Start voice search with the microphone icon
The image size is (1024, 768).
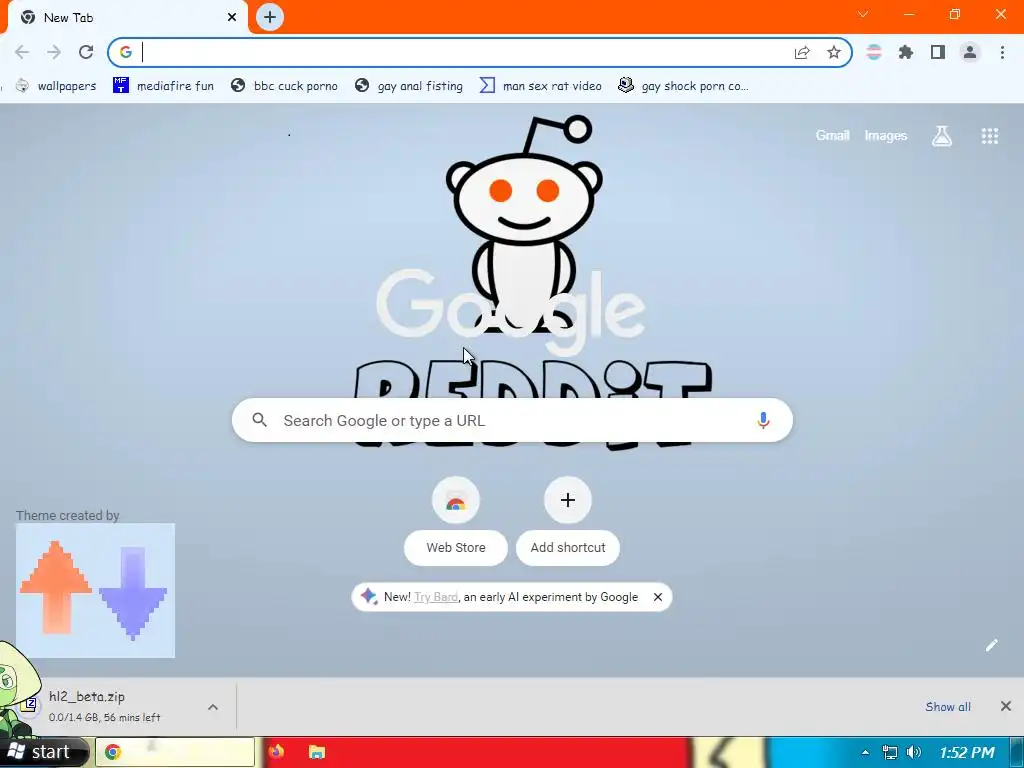point(763,421)
